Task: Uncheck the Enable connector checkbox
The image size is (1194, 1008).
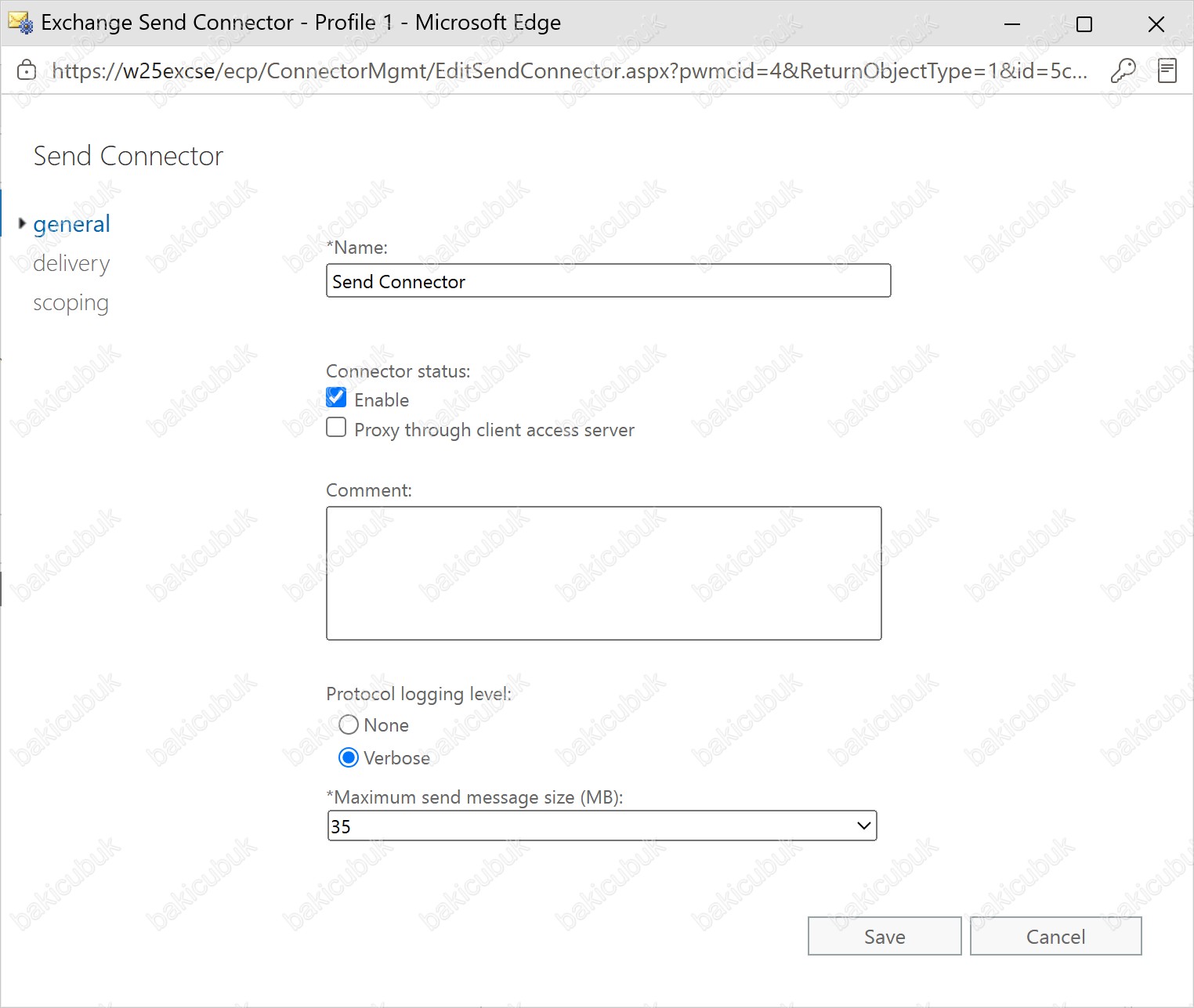Action: [x=336, y=398]
